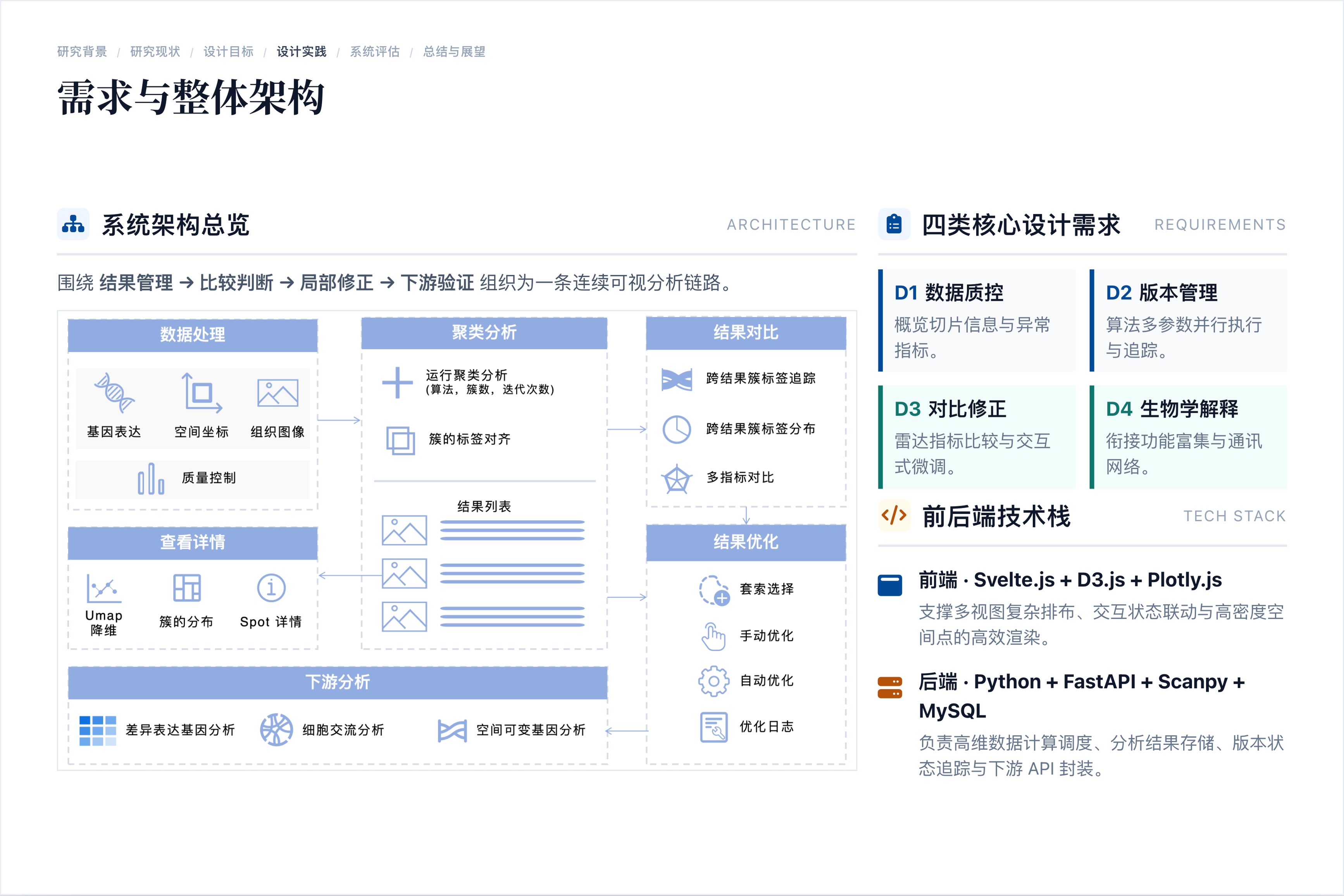
Task: Select the Umap scatter plot icon
Action: pyautogui.click(x=104, y=588)
